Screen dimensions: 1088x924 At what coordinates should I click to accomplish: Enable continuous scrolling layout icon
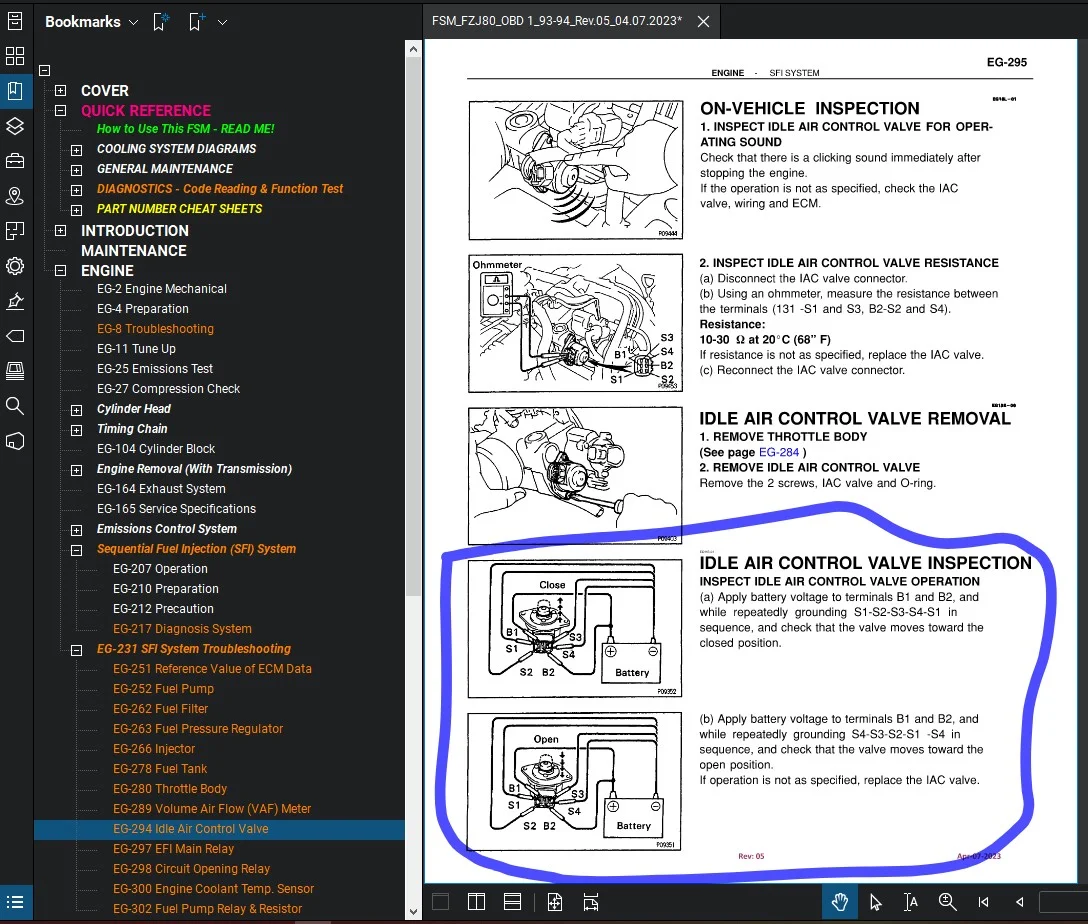(513, 902)
